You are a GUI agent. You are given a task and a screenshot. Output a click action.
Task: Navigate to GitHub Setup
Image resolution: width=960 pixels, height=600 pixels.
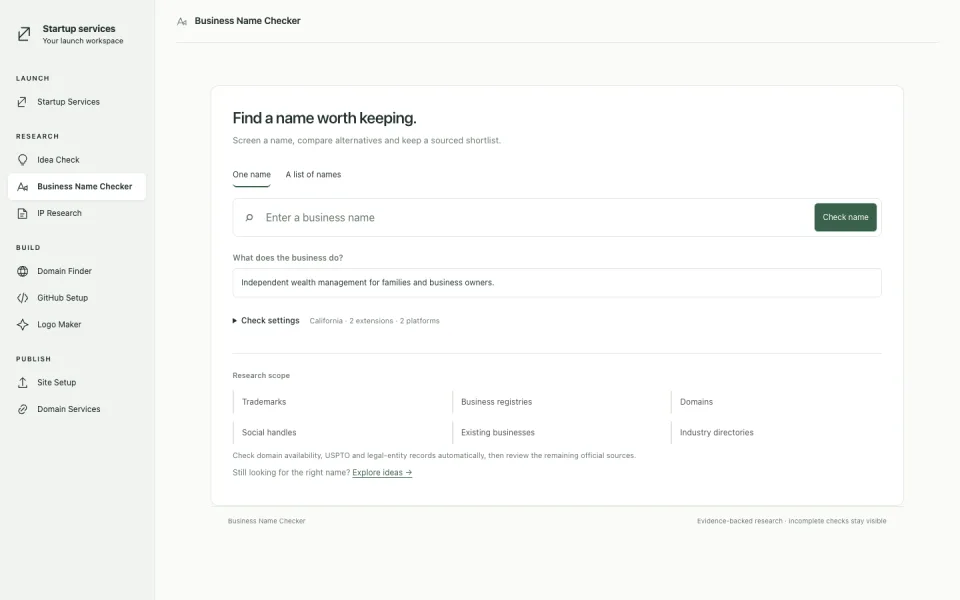(x=77, y=298)
